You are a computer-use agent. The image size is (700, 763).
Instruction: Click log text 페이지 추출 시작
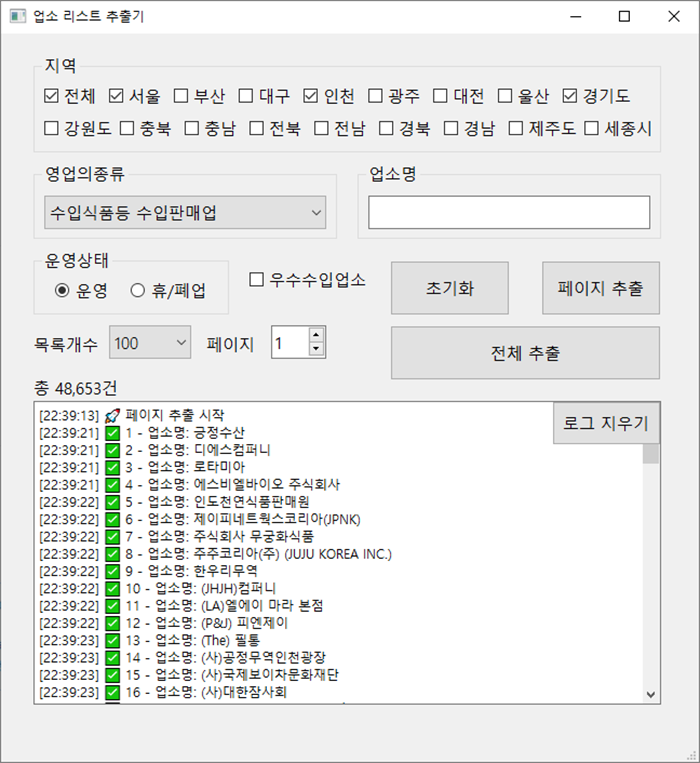[x=175, y=415]
